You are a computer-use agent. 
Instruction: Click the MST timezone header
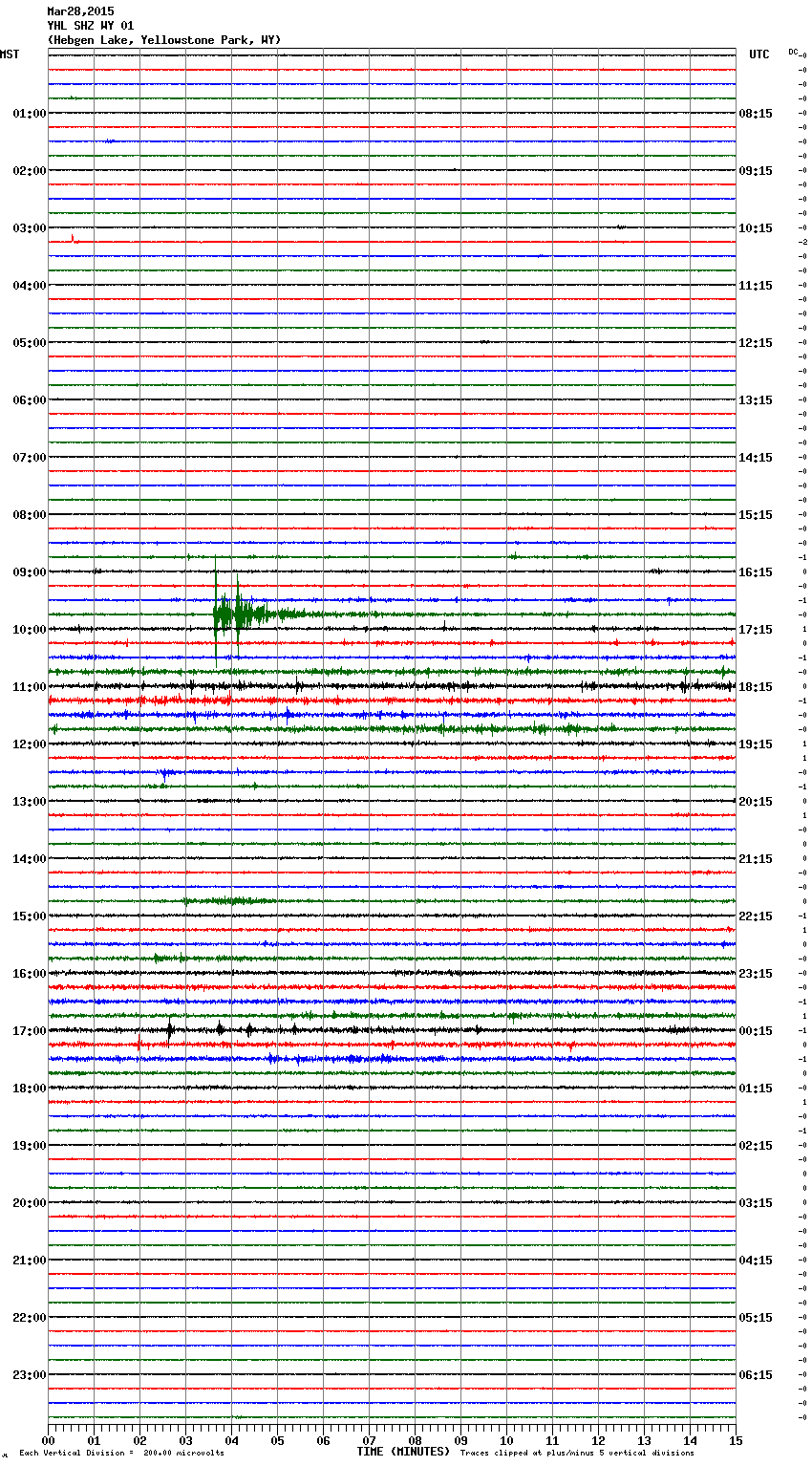pyautogui.click(x=10, y=54)
